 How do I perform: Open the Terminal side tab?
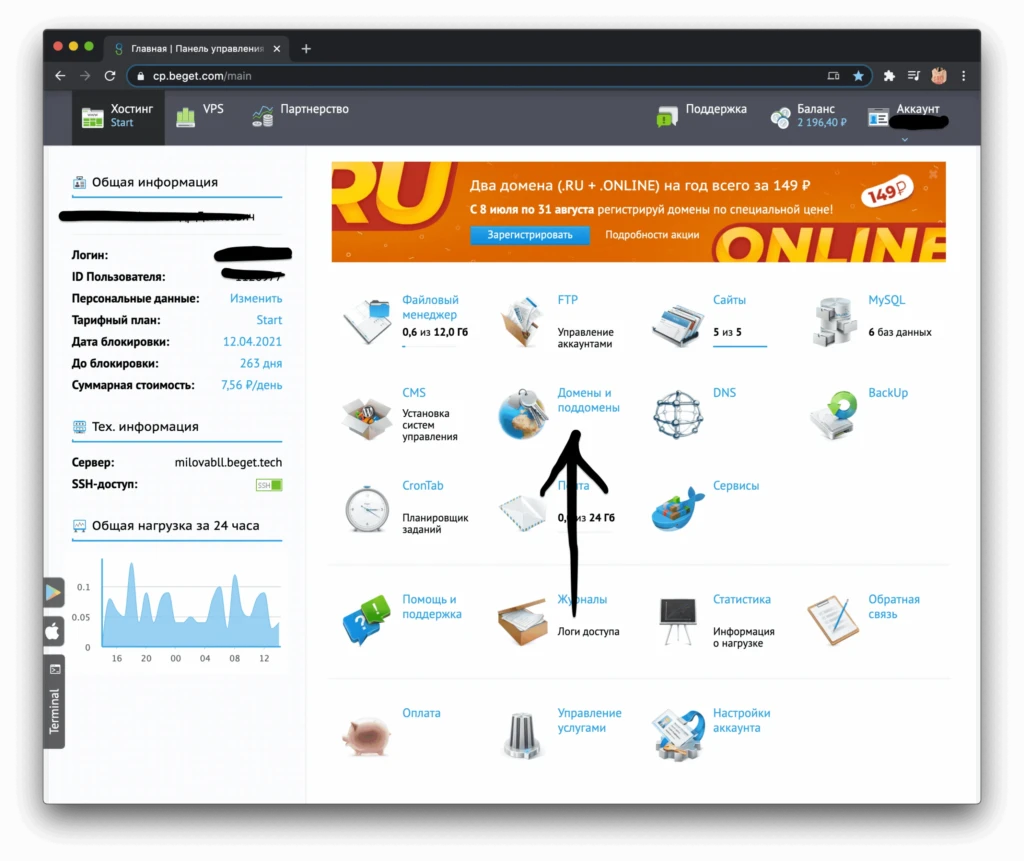54,702
